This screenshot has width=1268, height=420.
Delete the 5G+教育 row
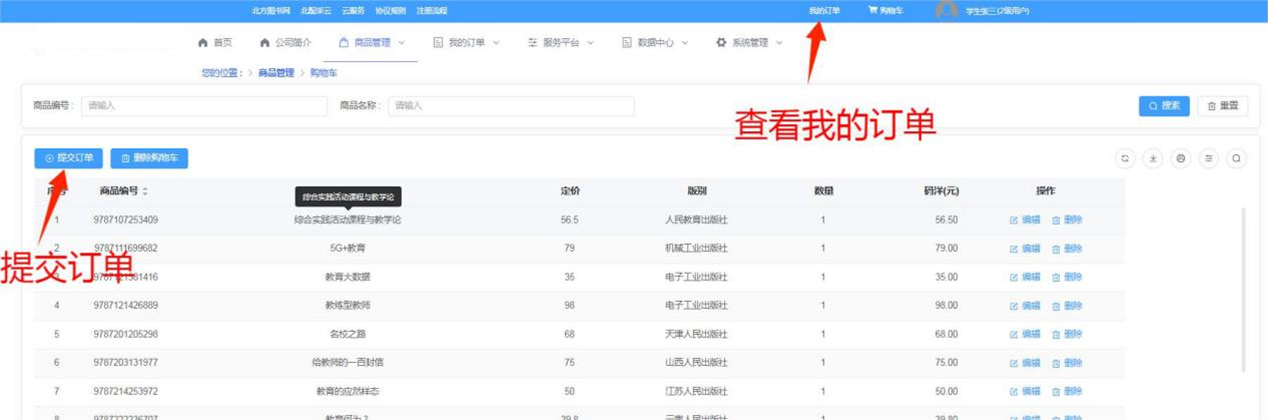coord(1067,248)
